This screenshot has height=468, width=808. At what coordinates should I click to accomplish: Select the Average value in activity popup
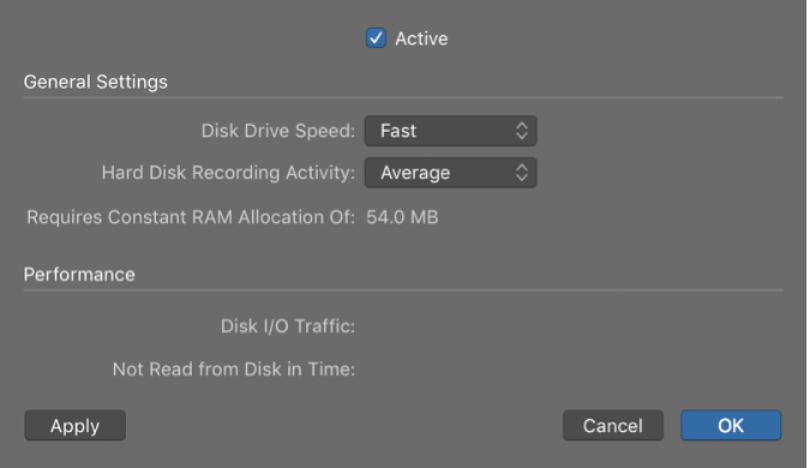415,173
